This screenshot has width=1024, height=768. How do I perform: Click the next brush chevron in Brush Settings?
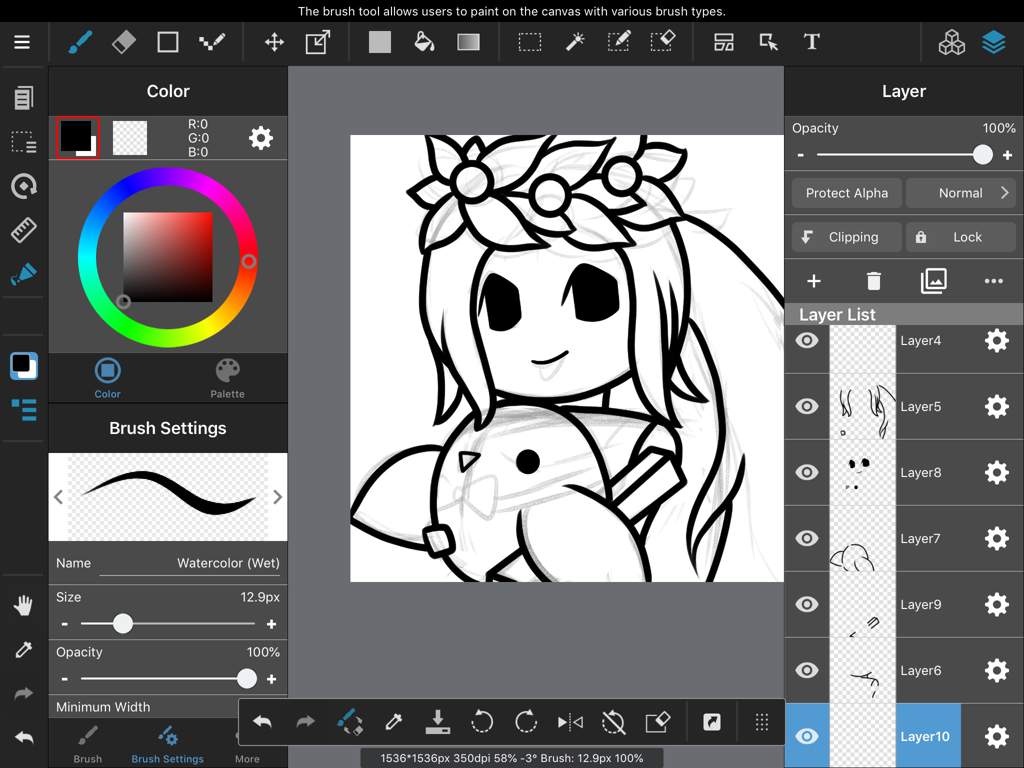[277, 497]
